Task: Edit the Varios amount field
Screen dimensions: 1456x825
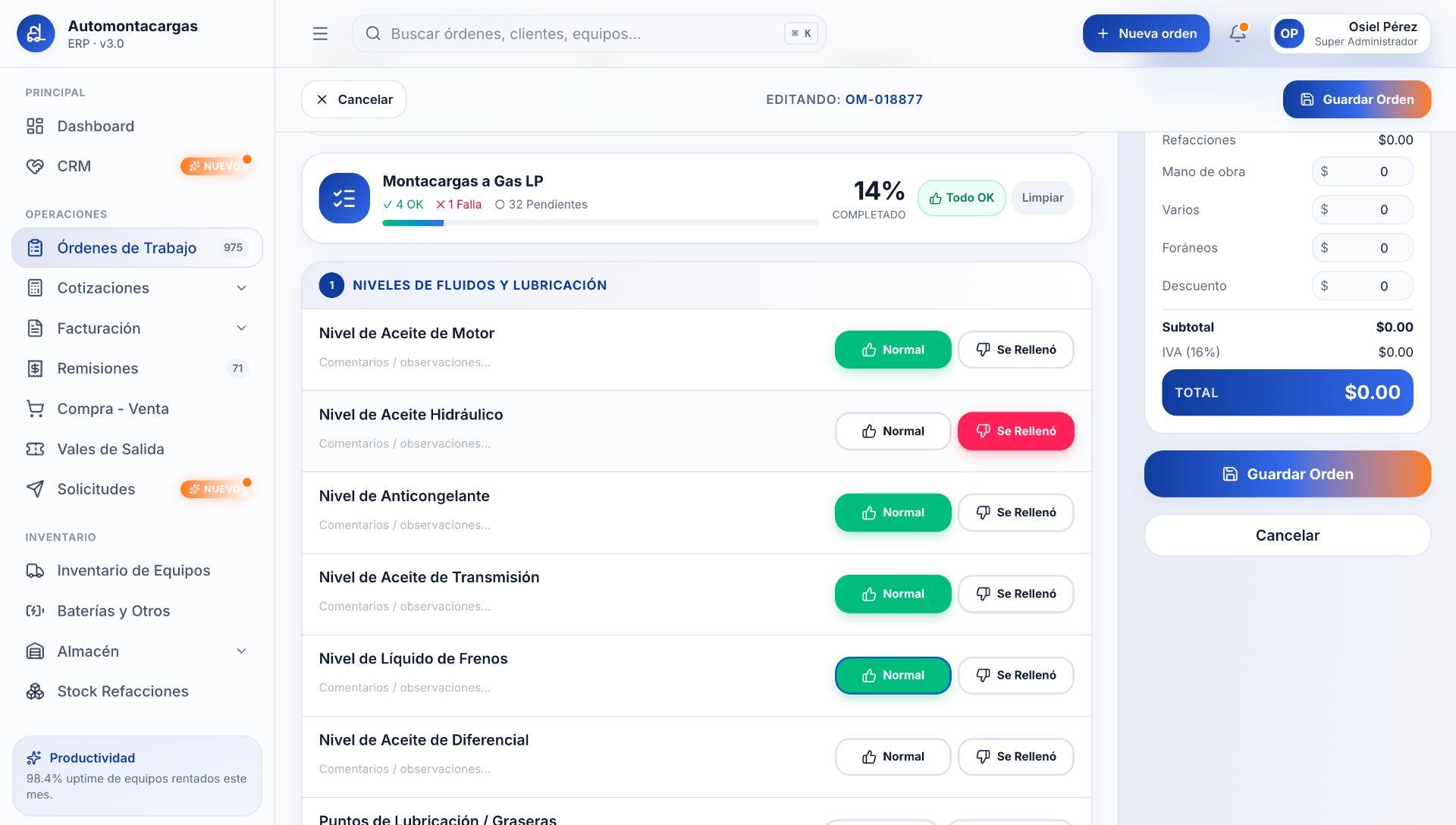Action: coord(1363,209)
